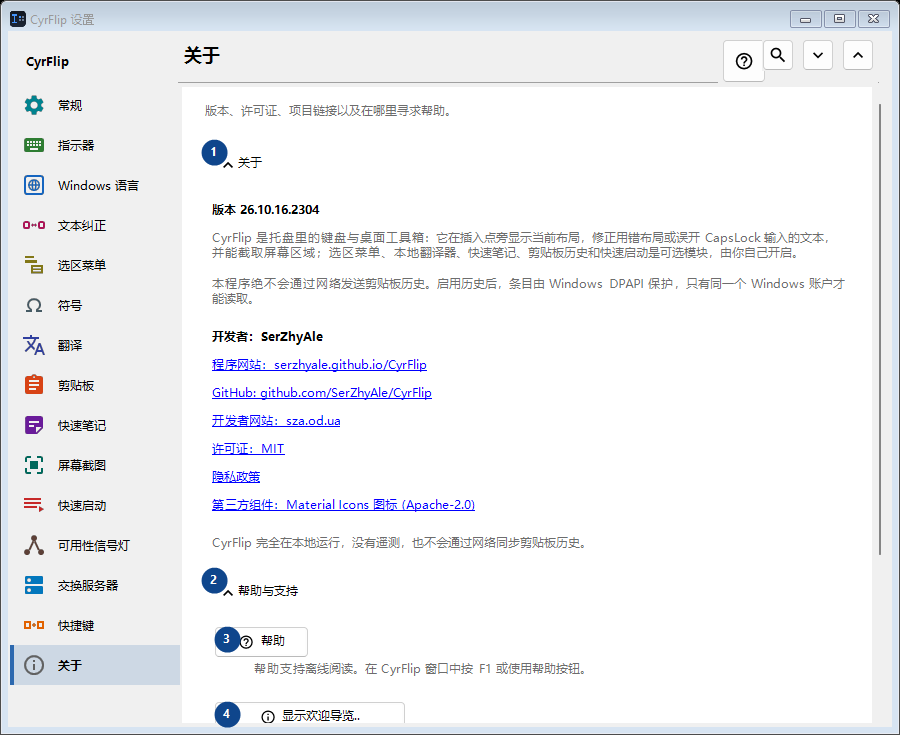Open search with the magnifier icon

click(x=778, y=55)
